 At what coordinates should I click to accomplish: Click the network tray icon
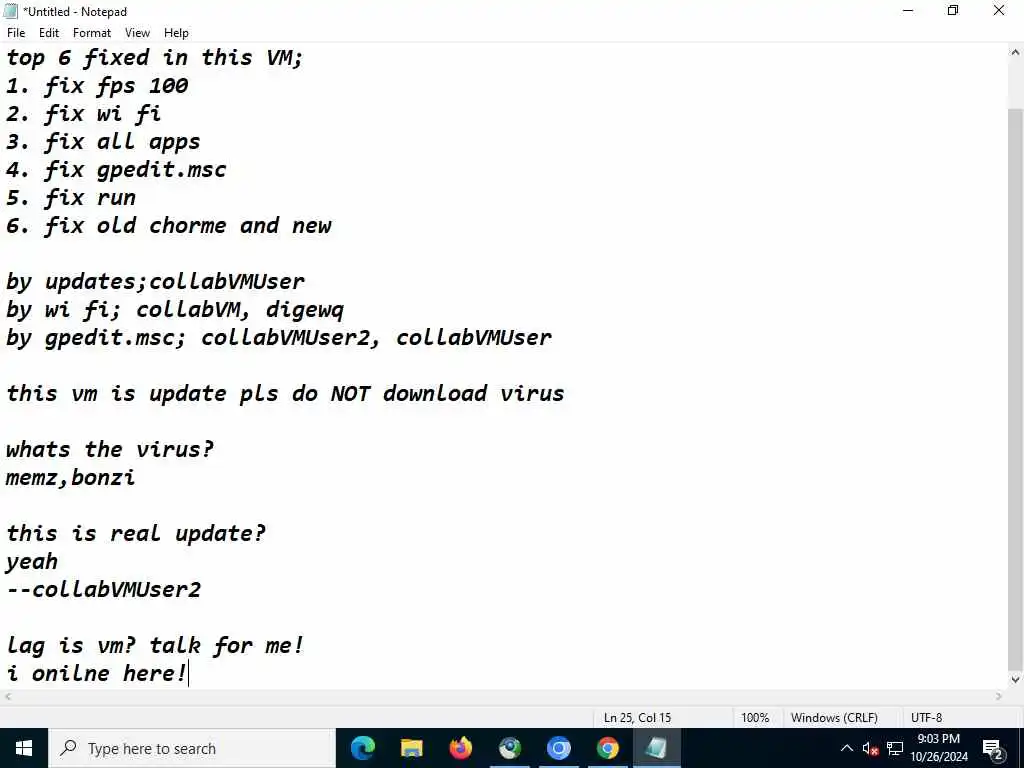(895, 749)
